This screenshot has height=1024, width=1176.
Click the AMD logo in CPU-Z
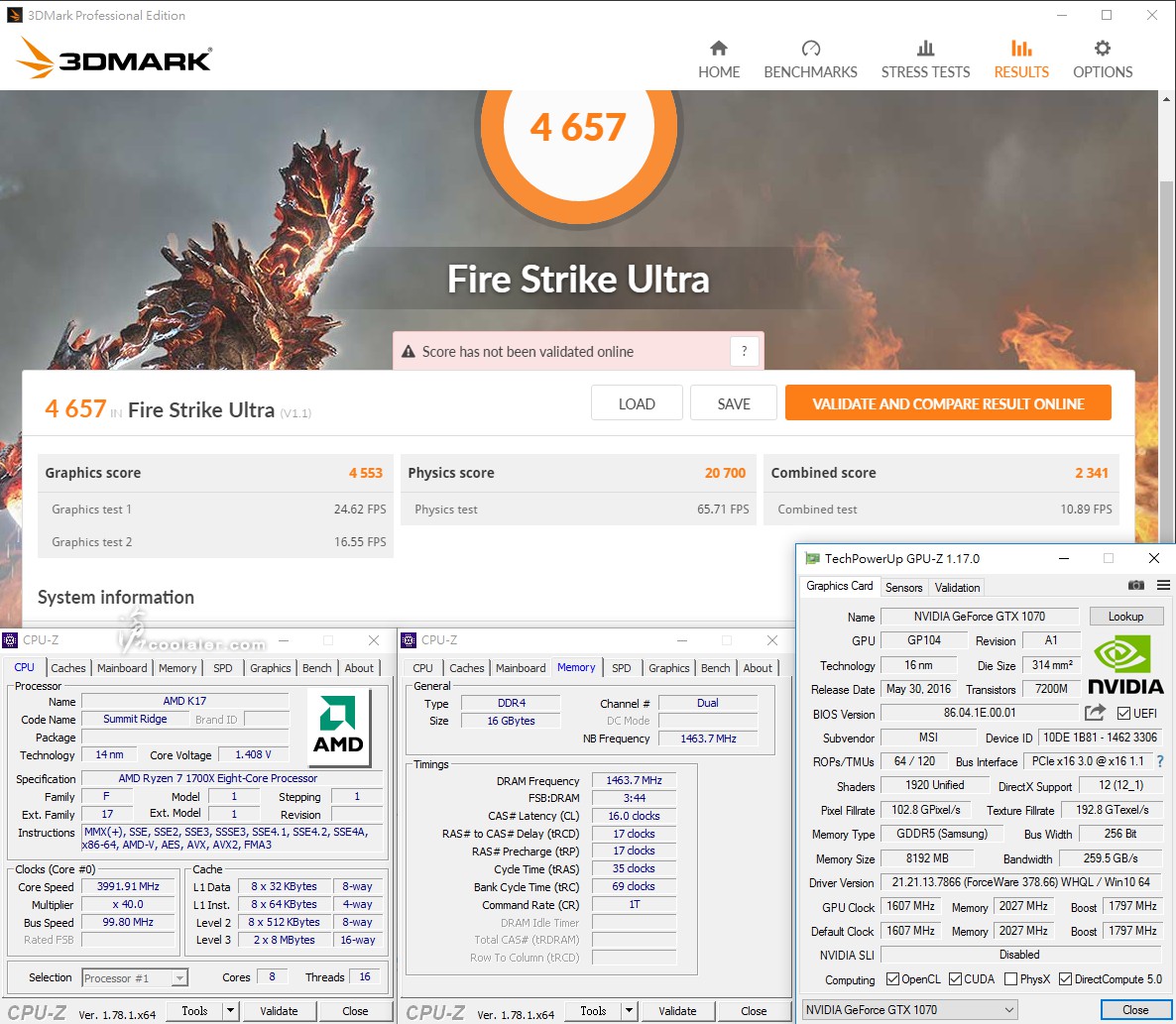[x=338, y=726]
